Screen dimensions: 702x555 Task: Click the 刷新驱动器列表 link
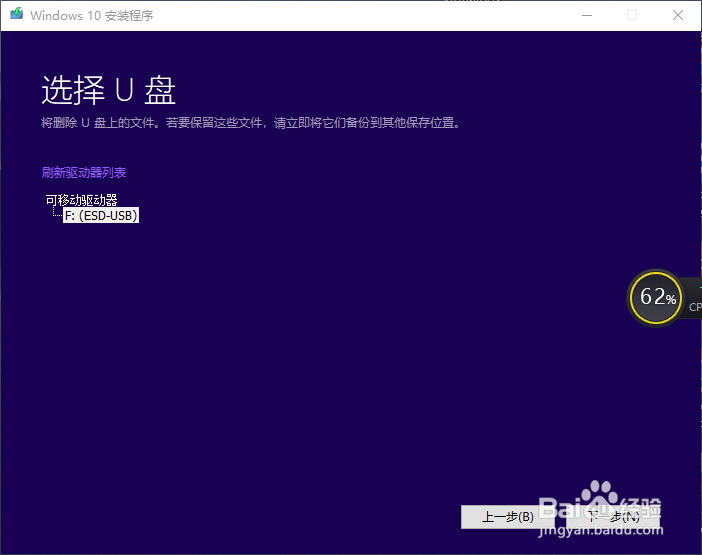click(84, 173)
